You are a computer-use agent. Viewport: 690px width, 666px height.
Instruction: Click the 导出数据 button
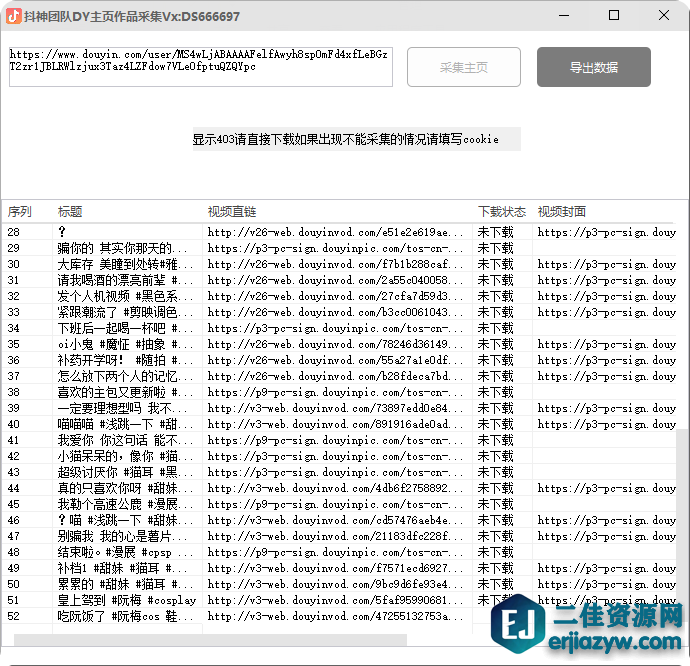[594, 67]
